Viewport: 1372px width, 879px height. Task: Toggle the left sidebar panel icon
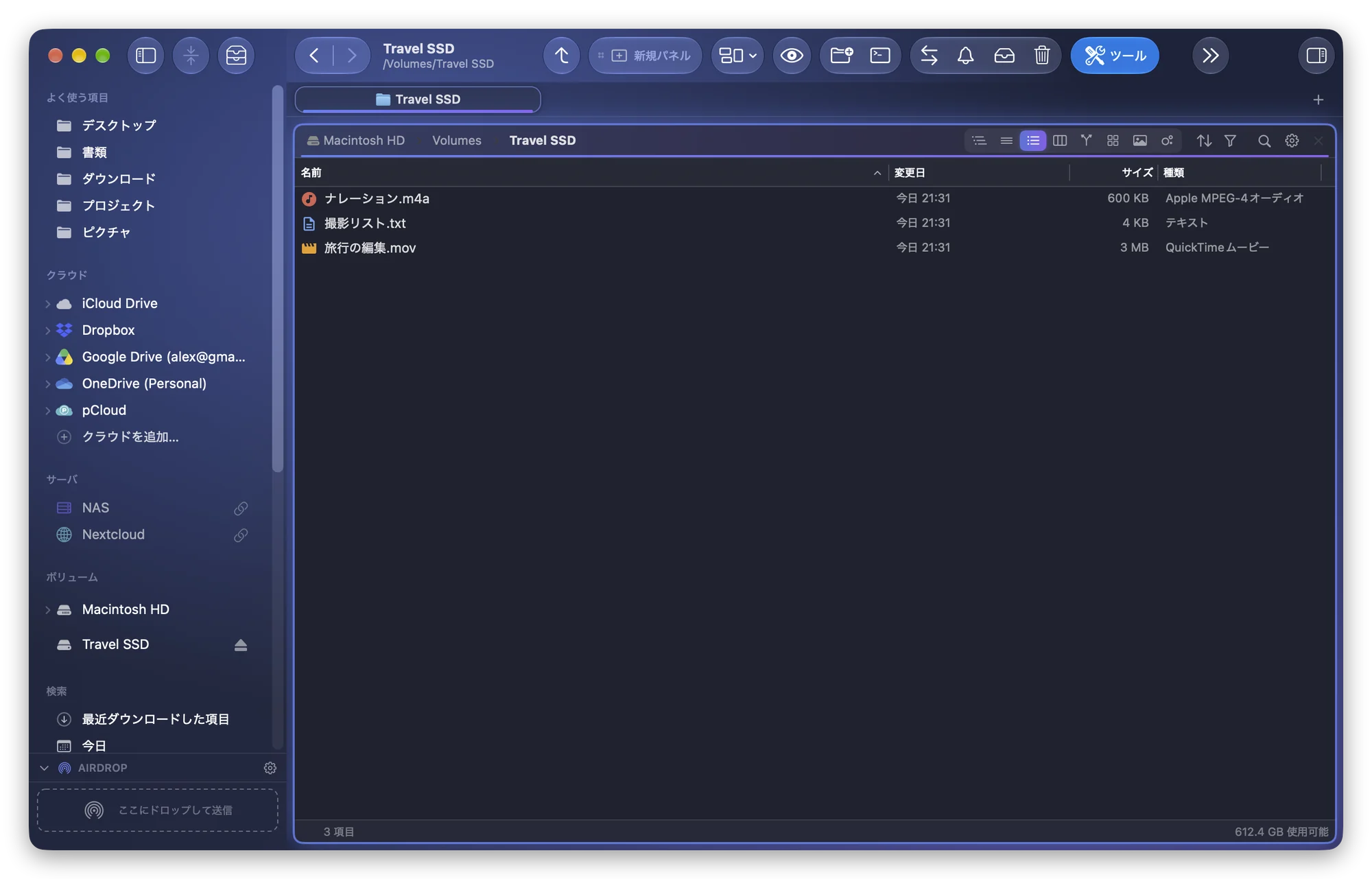tap(145, 56)
